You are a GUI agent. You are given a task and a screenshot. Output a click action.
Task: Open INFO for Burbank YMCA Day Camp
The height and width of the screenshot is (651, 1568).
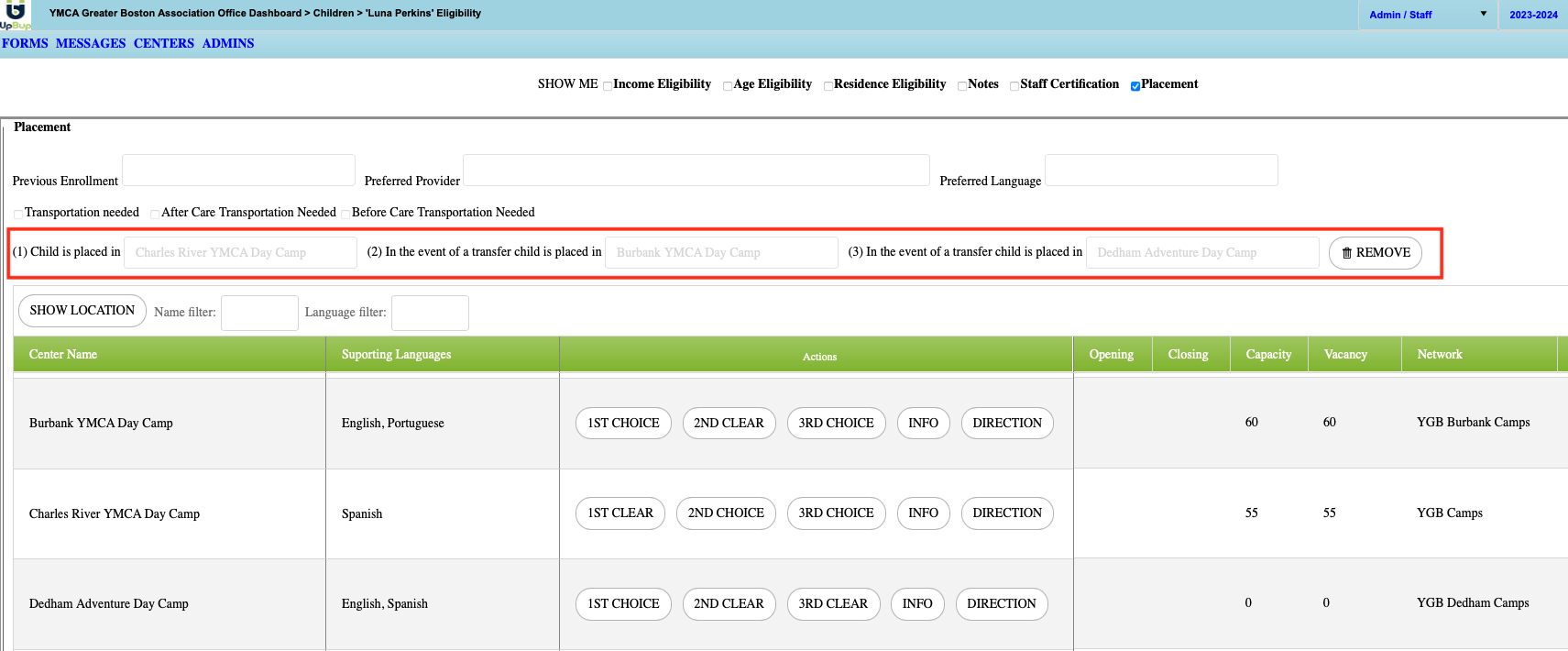(923, 423)
